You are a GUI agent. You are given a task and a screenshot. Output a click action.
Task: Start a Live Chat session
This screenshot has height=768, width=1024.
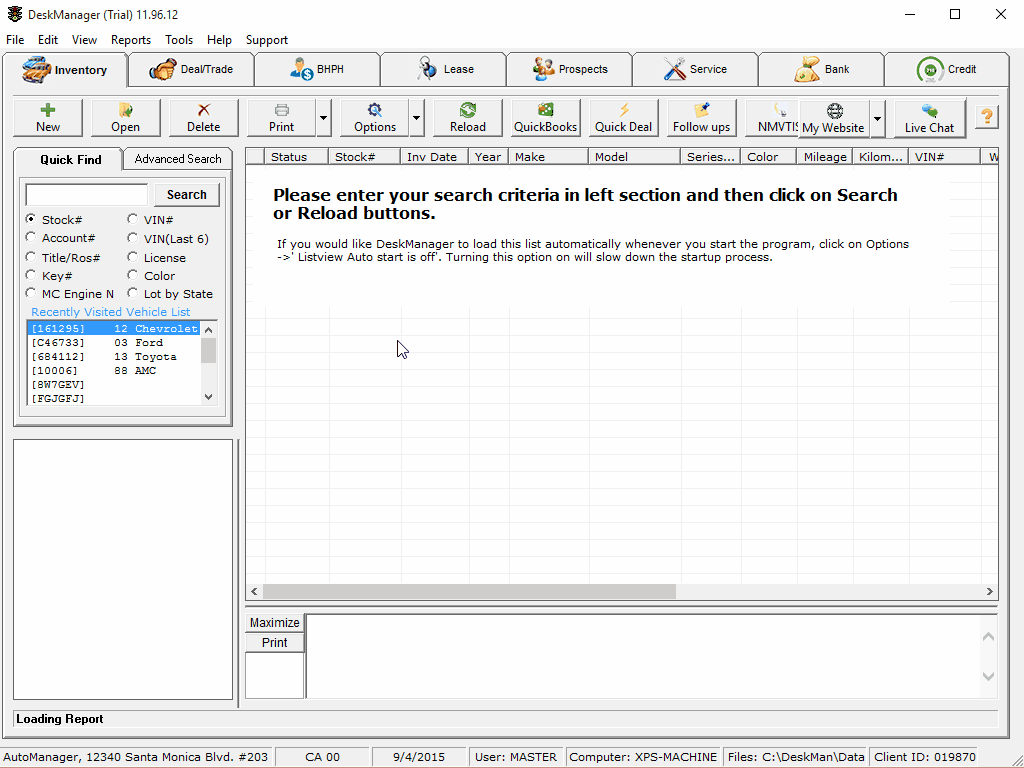pyautogui.click(x=929, y=118)
